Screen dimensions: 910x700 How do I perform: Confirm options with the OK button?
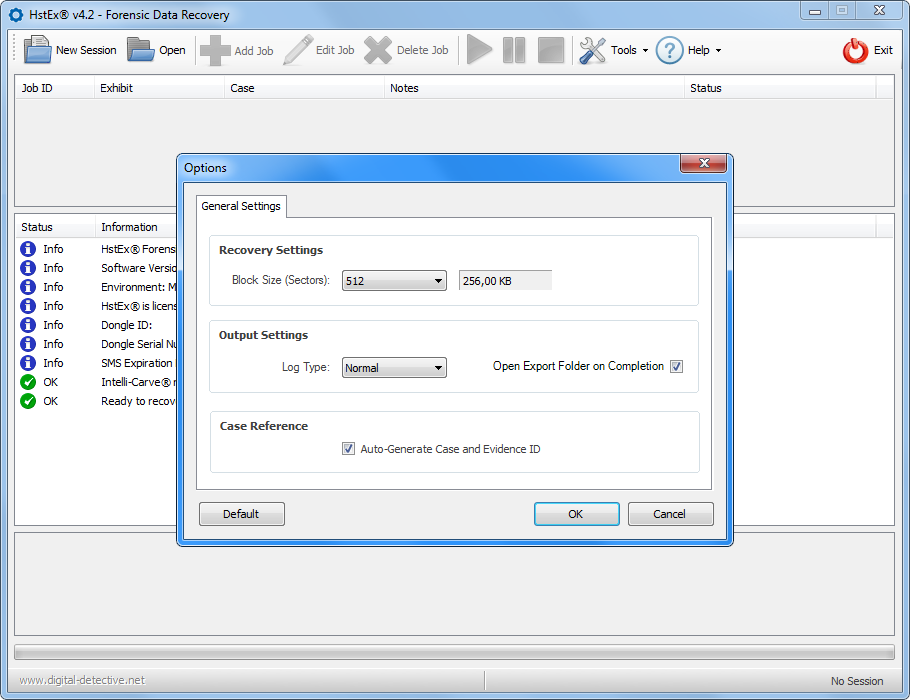(x=576, y=514)
